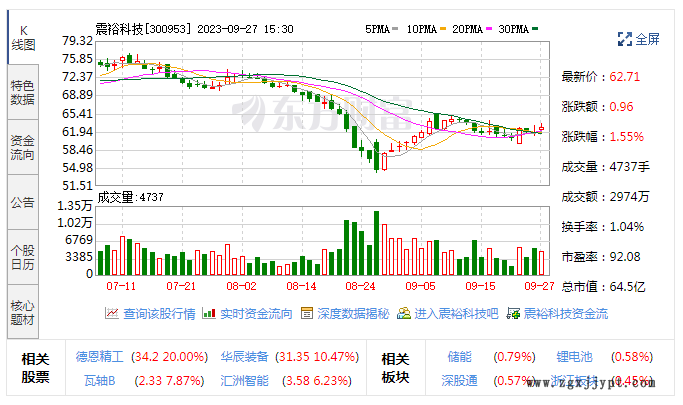Click the 相关股票 section label
This screenshot has width=683, height=405.
pyautogui.click(x=35, y=368)
